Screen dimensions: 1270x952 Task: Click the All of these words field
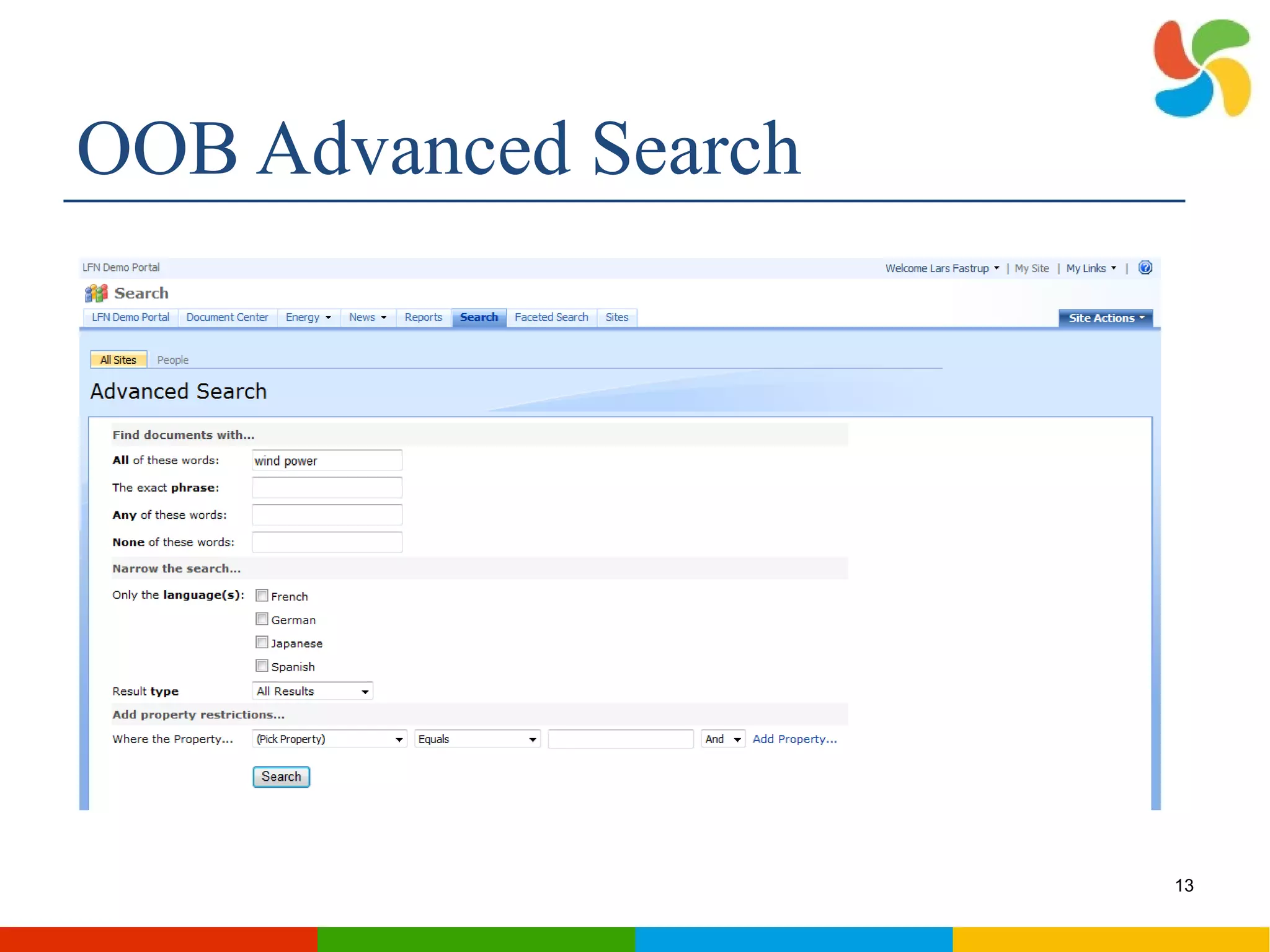click(x=327, y=461)
